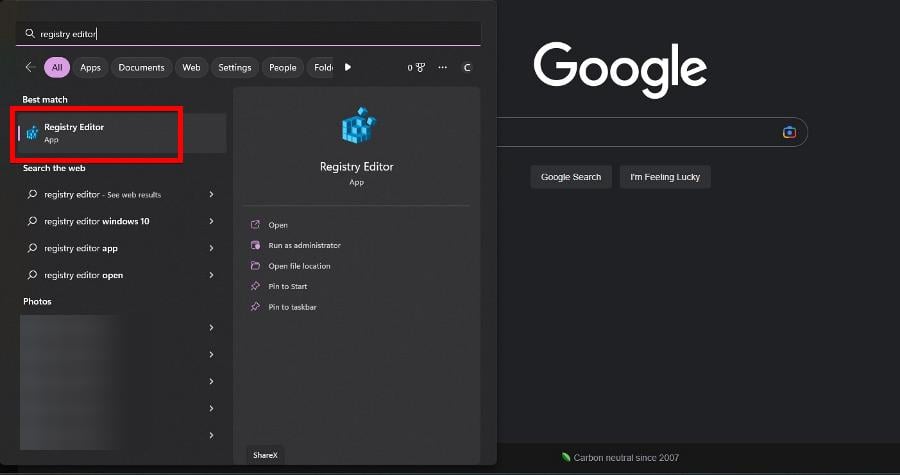Expand registry editor open suggestion arrow
This screenshot has height=475, width=900.
[x=211, y=275]
